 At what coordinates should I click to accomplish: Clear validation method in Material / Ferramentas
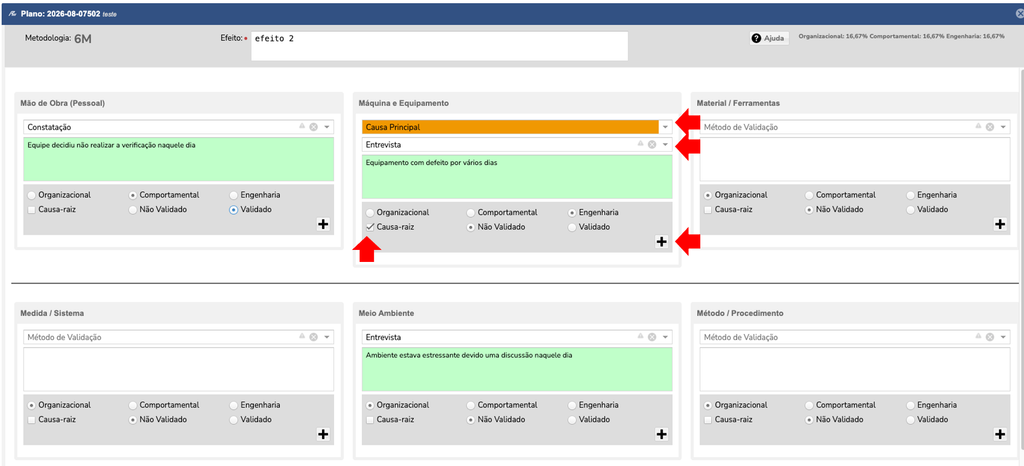[990, 127]
